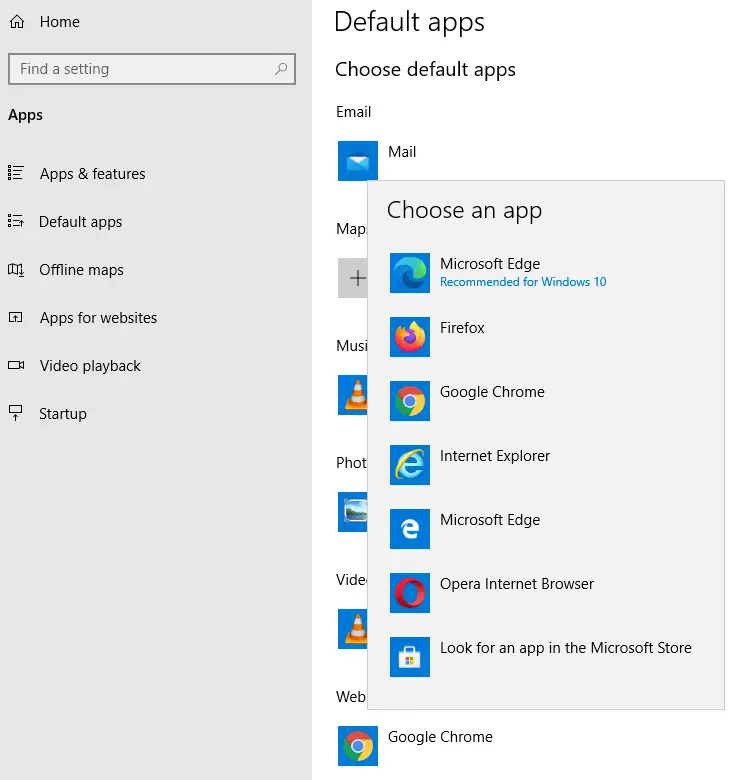Click the Video playback camera icon
The height and width of the screenshot is (780, 739).
click(16, 366)
